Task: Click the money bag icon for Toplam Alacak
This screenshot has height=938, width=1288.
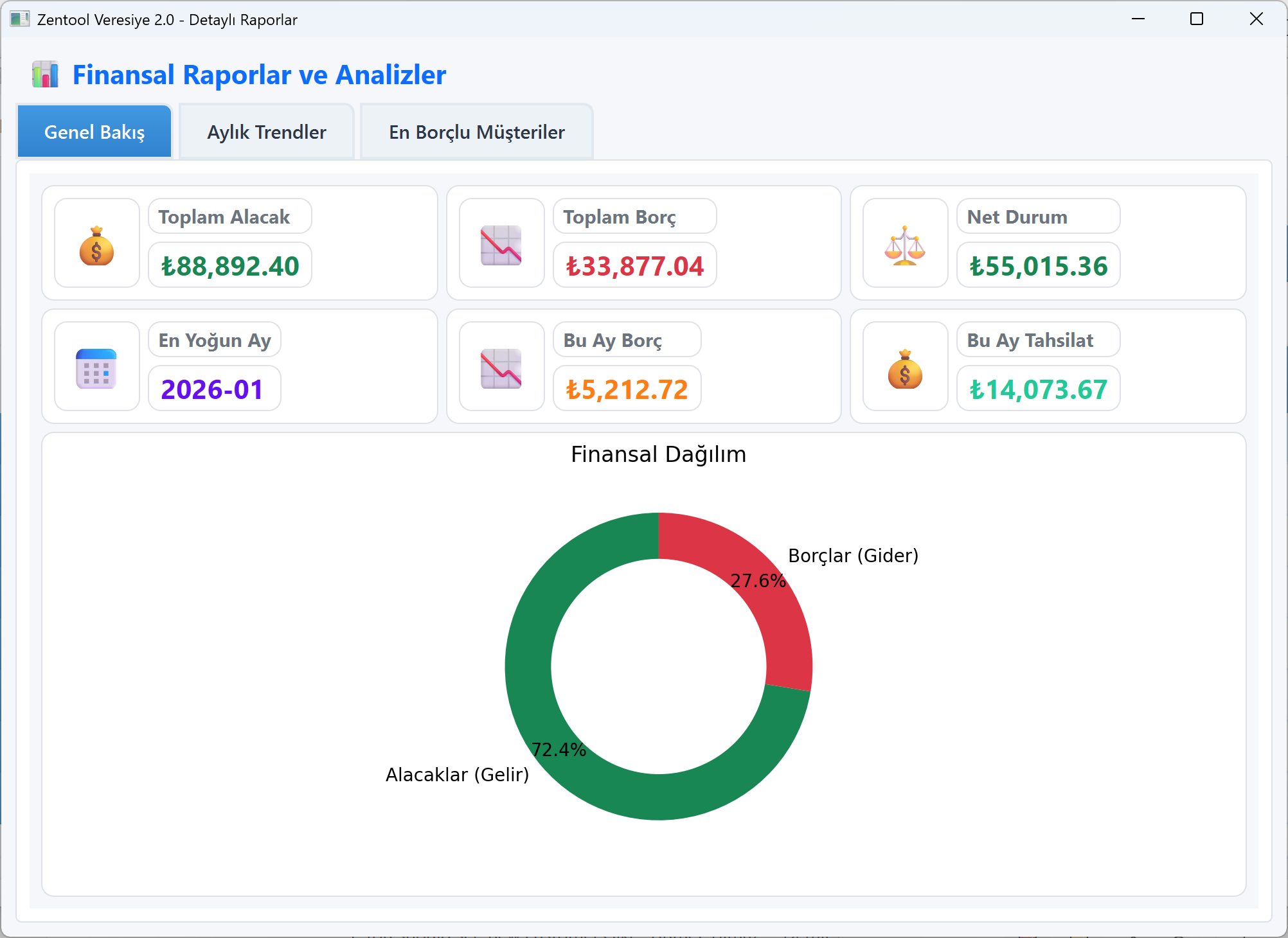Action: [97, 246]
